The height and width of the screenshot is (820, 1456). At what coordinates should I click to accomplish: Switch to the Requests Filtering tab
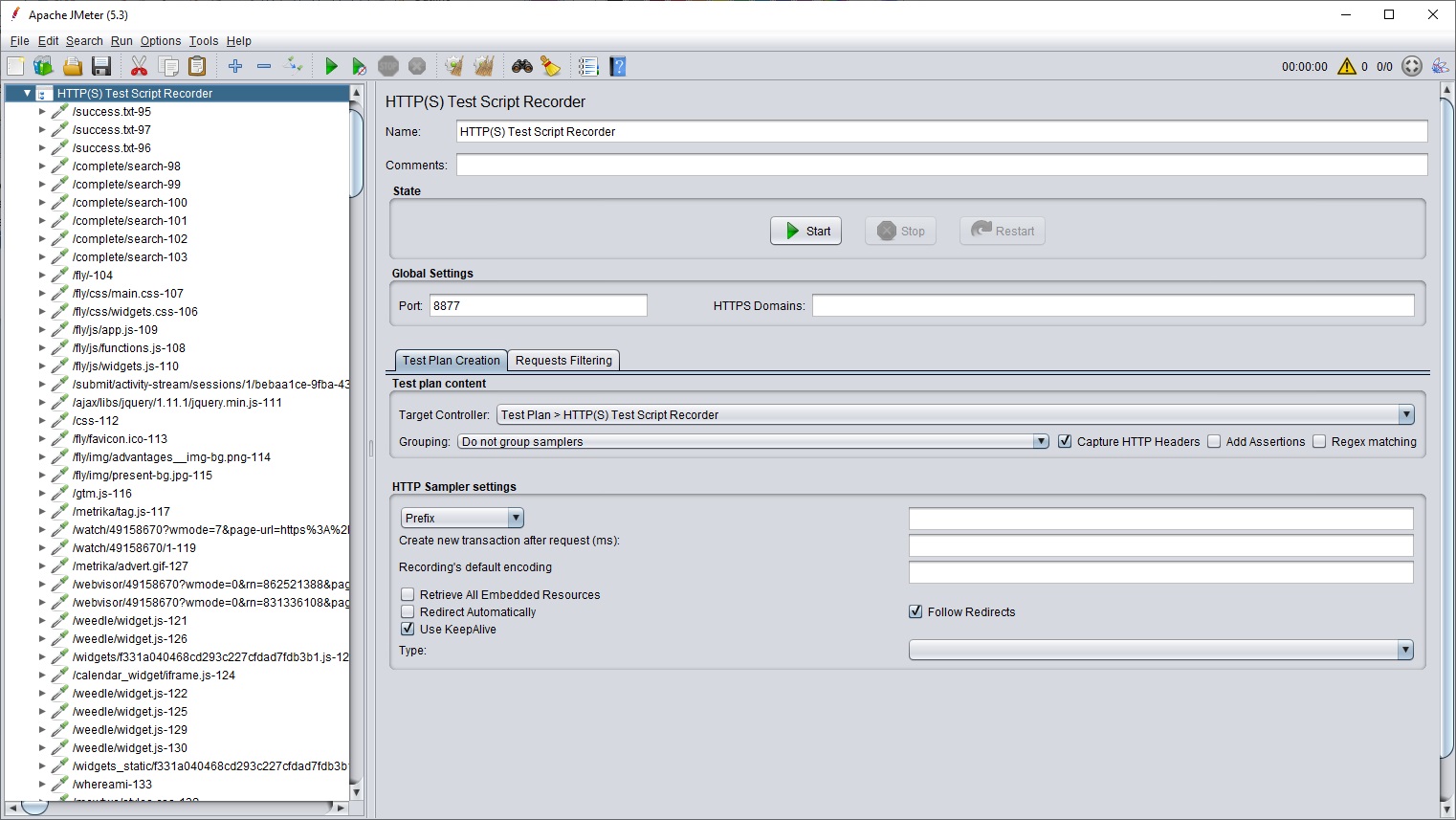[x=563, y=360]
